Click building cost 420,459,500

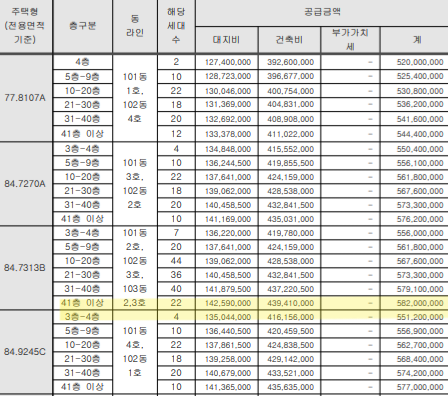(x=291, y=331)
